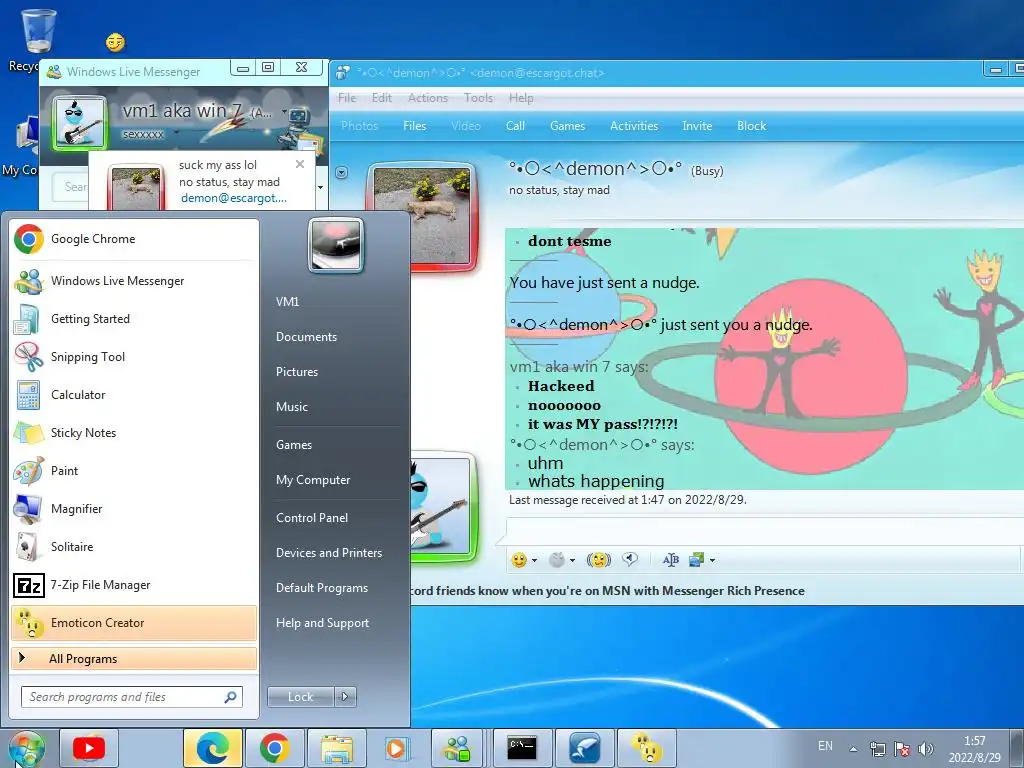Open Microsoft Edge from taskbar

pos(213,748)
